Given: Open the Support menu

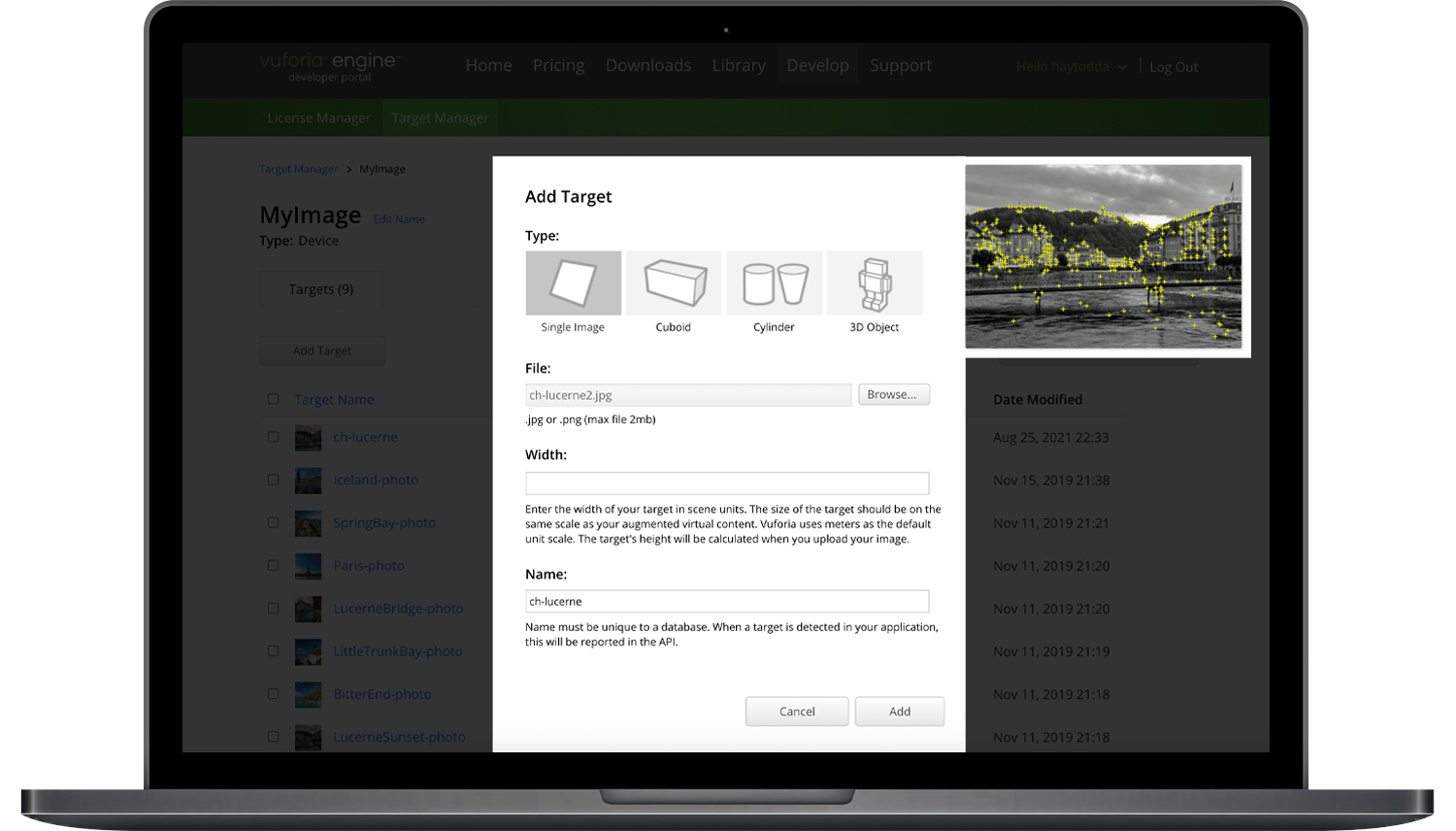Looking at the screenshot, I should tap(901, 65).
